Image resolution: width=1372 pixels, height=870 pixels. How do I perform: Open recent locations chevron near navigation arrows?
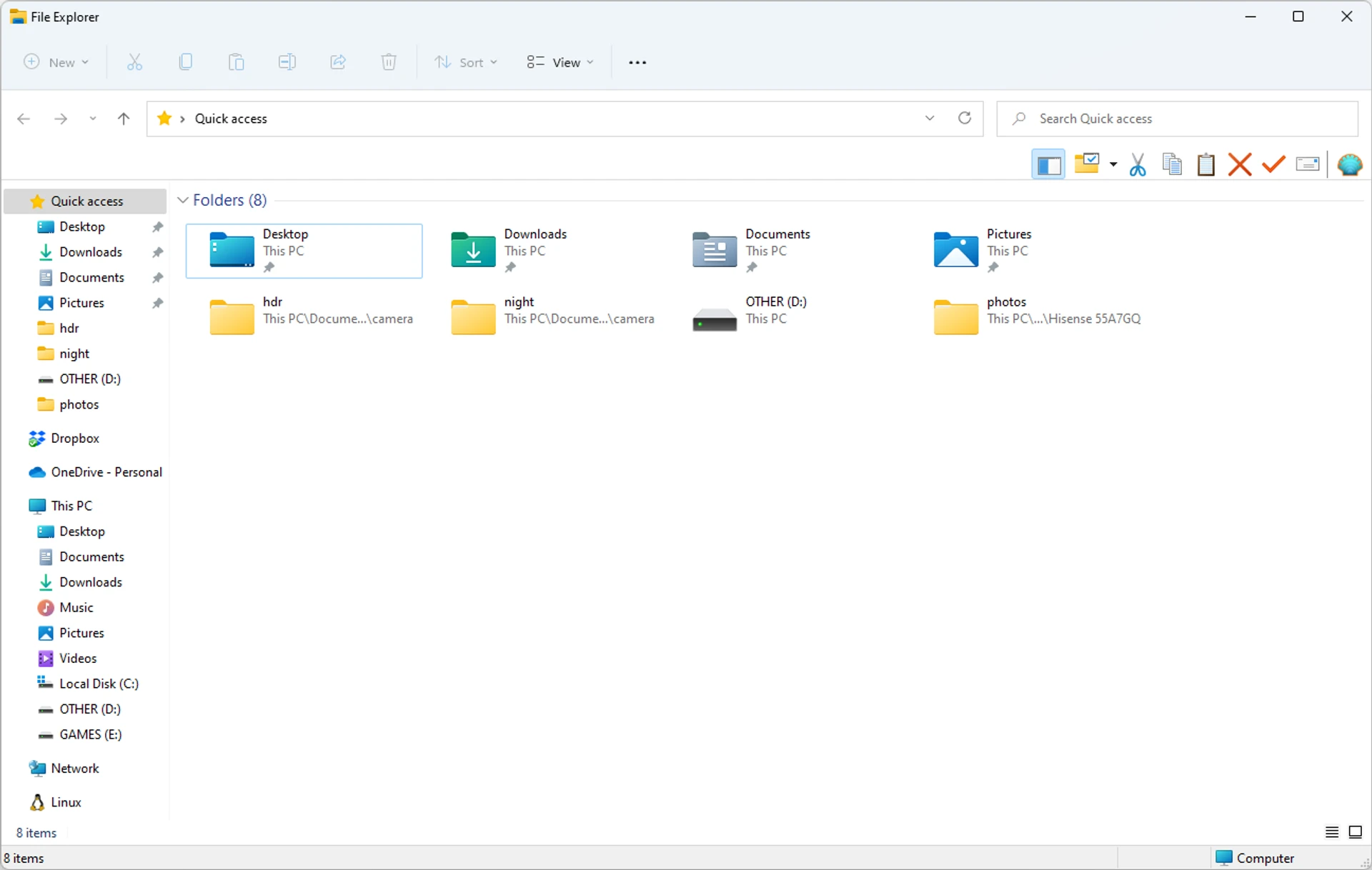click(x=93, y=119)
